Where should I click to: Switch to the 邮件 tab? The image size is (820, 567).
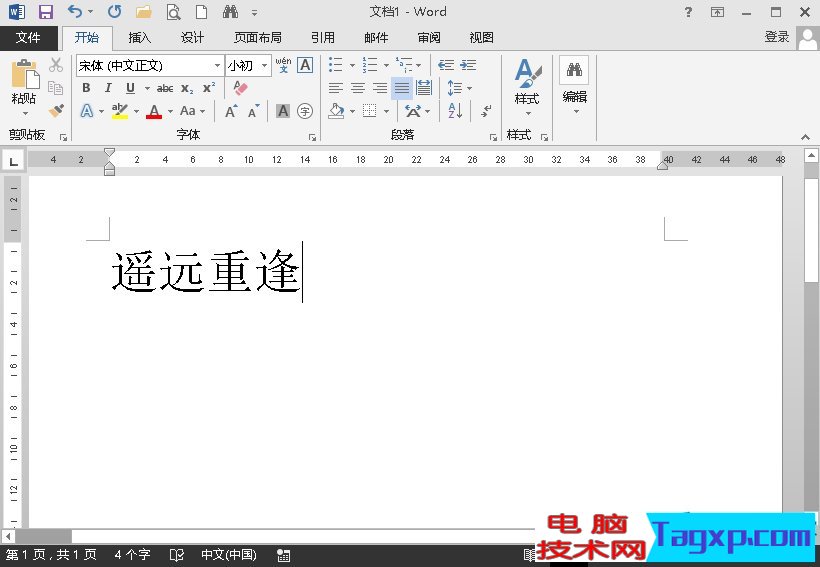[376, 37]
